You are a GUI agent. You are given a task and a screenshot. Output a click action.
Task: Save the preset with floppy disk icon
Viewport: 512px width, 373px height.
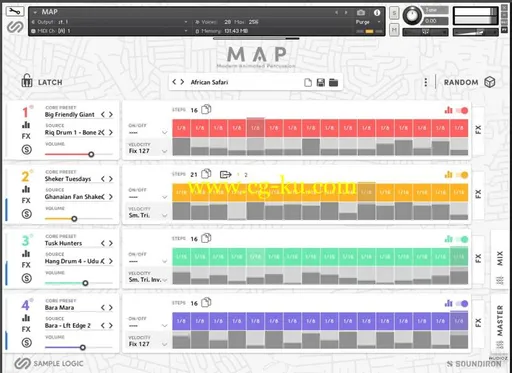tap(321, 82)
